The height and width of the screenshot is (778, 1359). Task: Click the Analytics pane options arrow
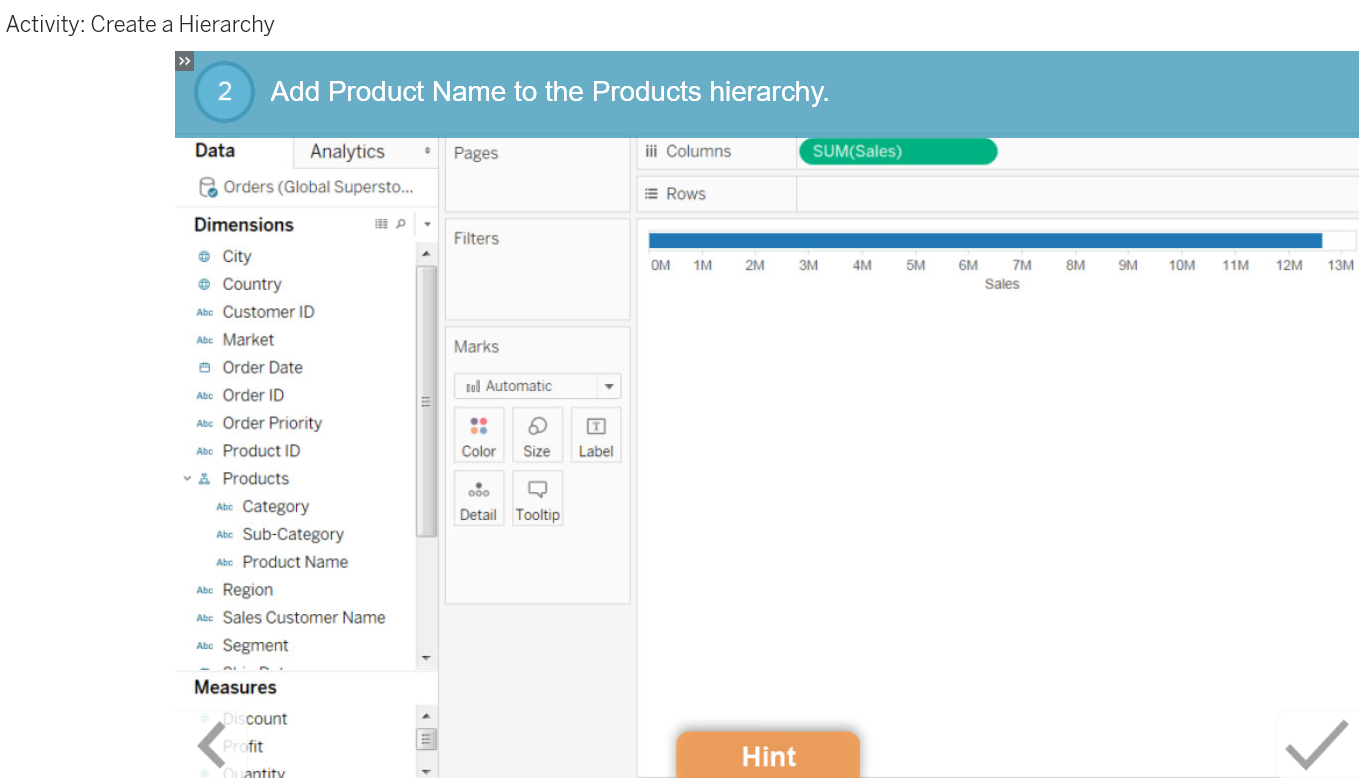coord(428,151)
